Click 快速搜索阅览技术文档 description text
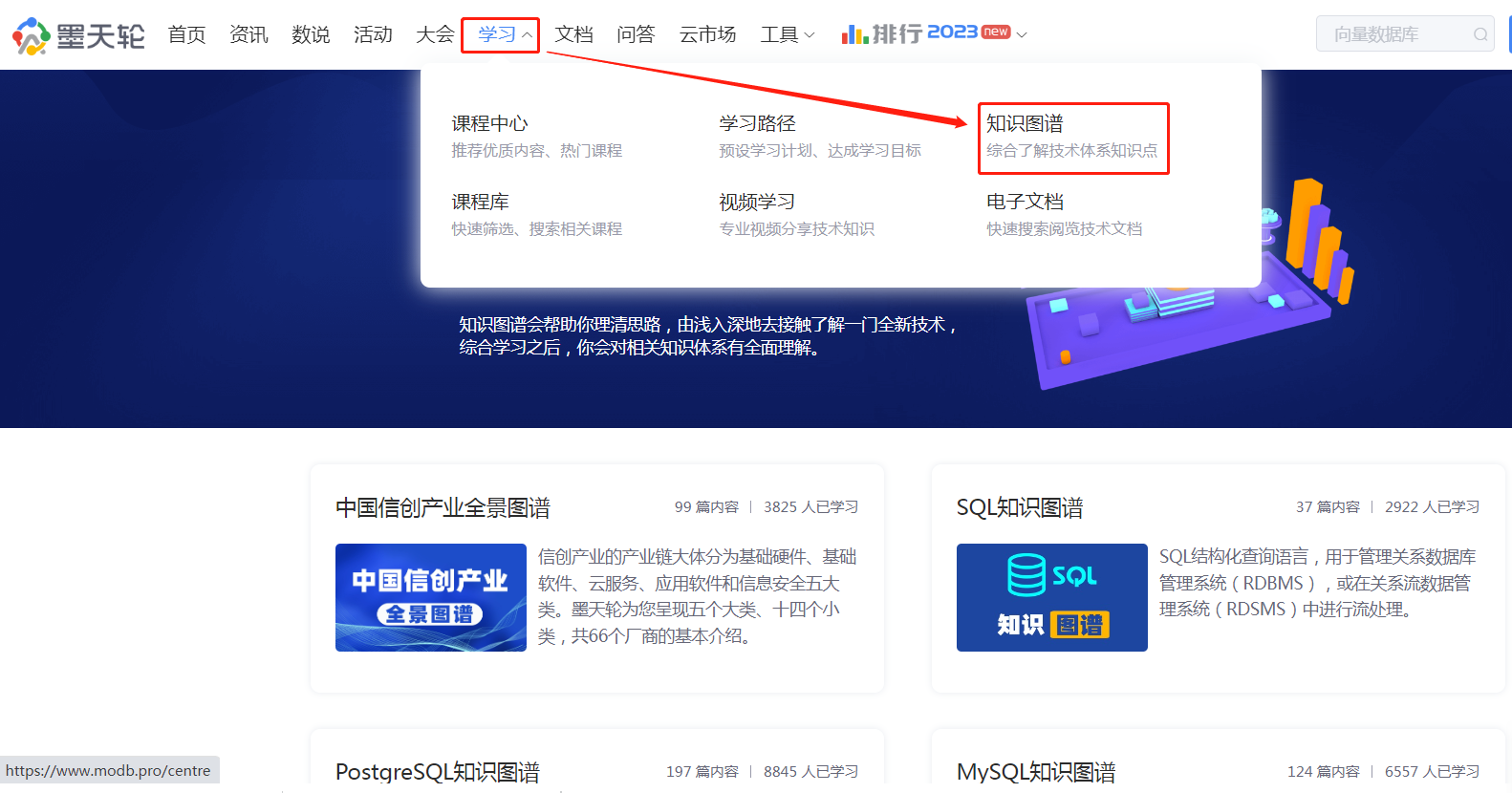The width and height of the screenshot is (1512, 793). [x=1064, y=229]
